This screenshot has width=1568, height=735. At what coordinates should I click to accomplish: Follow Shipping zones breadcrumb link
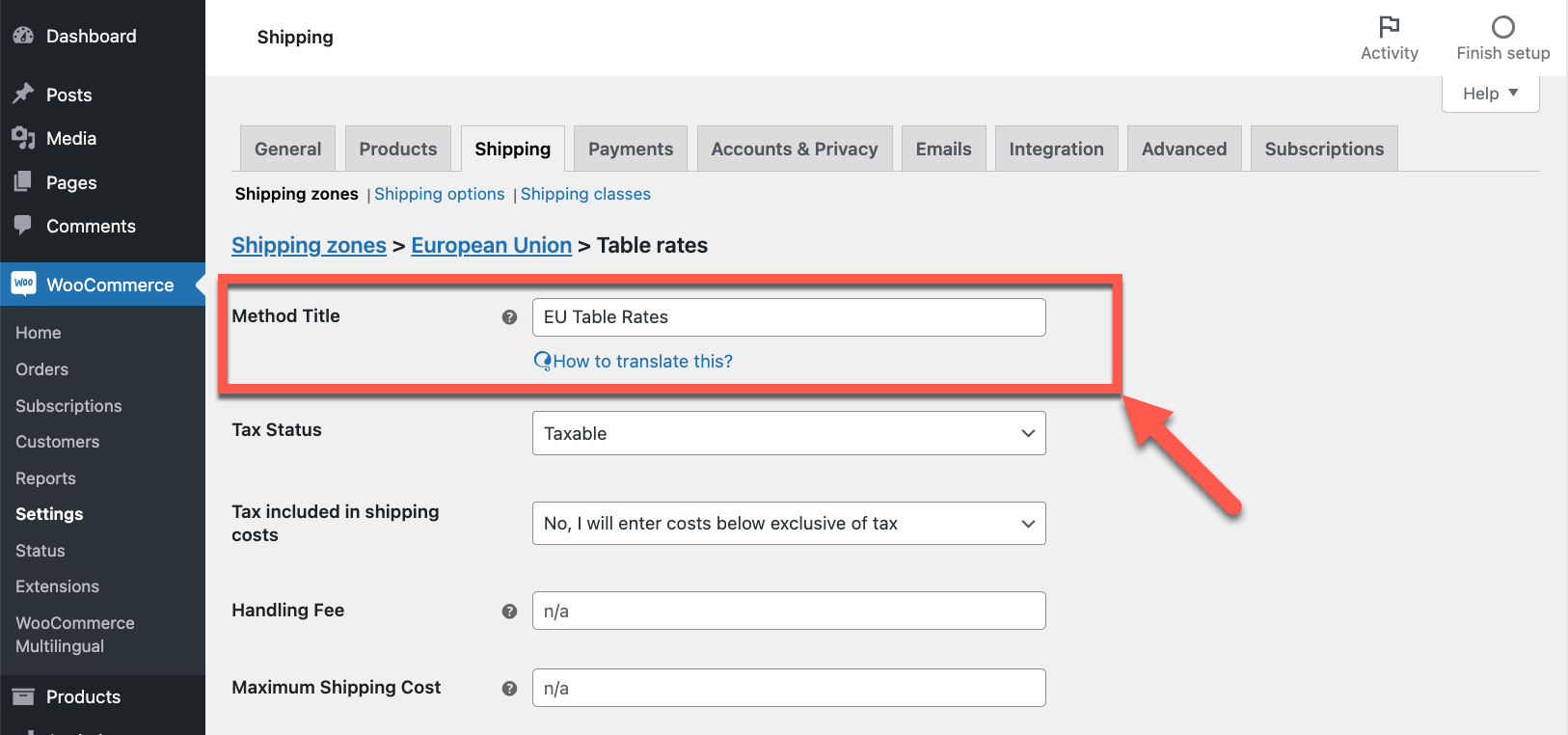[x=309, y=245]
